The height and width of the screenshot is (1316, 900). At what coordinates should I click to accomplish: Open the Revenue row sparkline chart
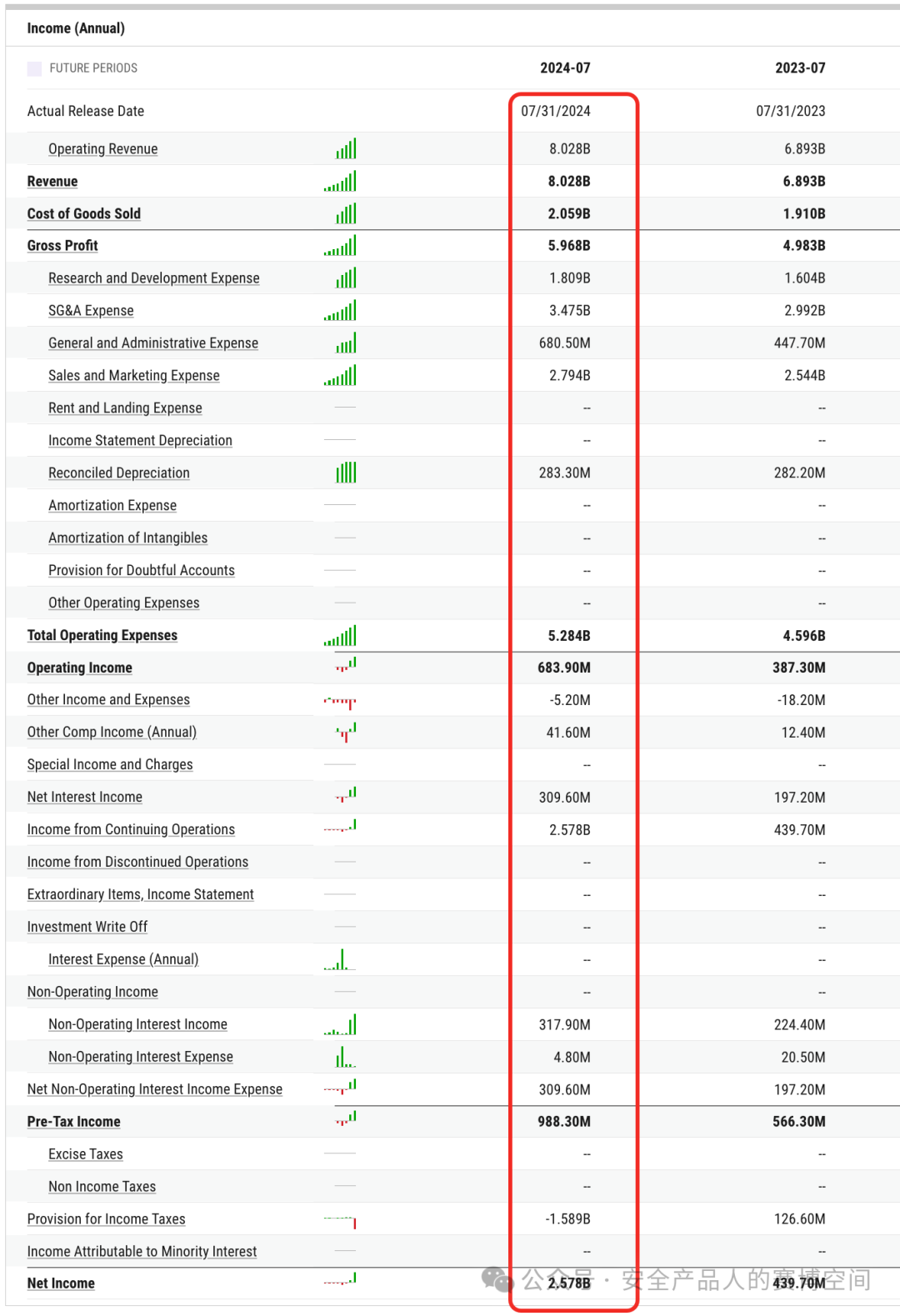coord(340,181)
